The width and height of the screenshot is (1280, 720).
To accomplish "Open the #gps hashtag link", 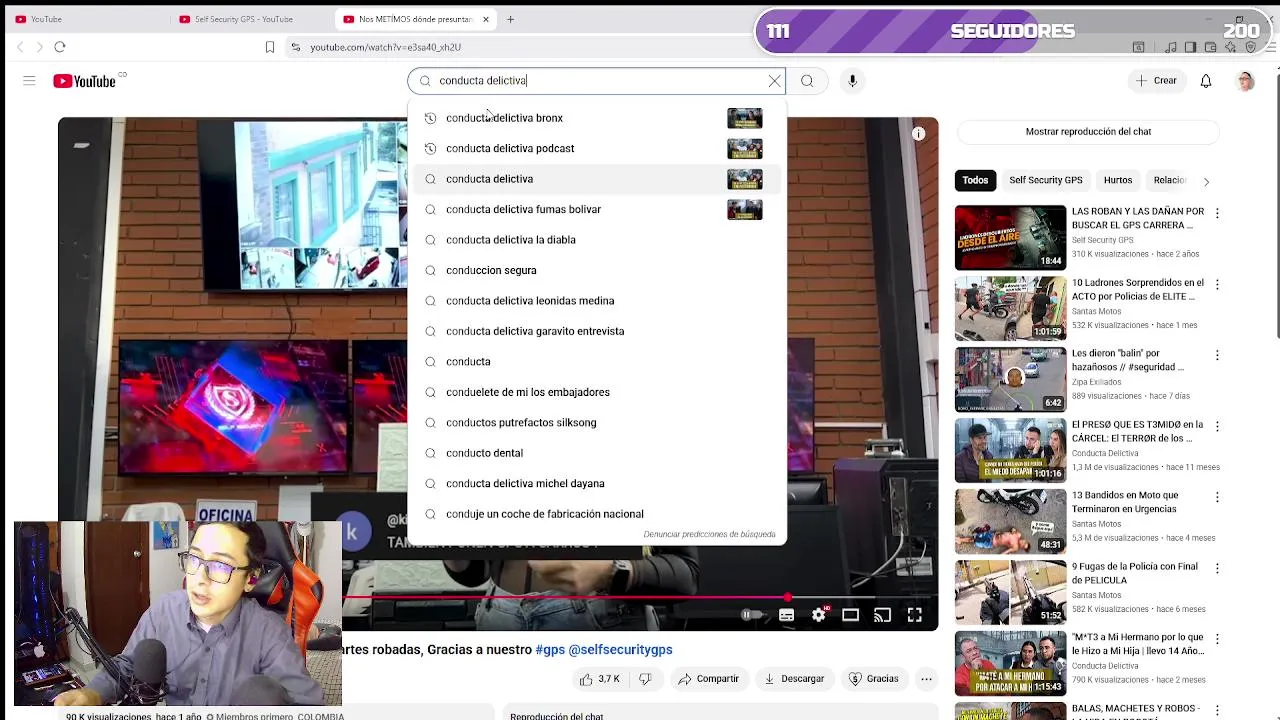I will (550, 650).
